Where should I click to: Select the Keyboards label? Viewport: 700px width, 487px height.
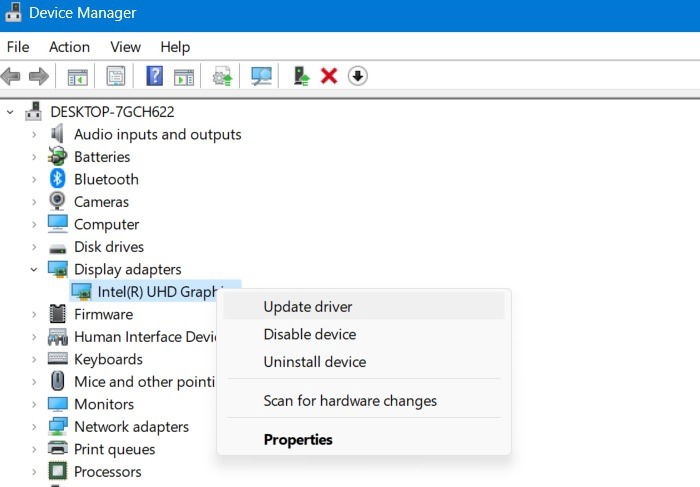tap(108, 359)
